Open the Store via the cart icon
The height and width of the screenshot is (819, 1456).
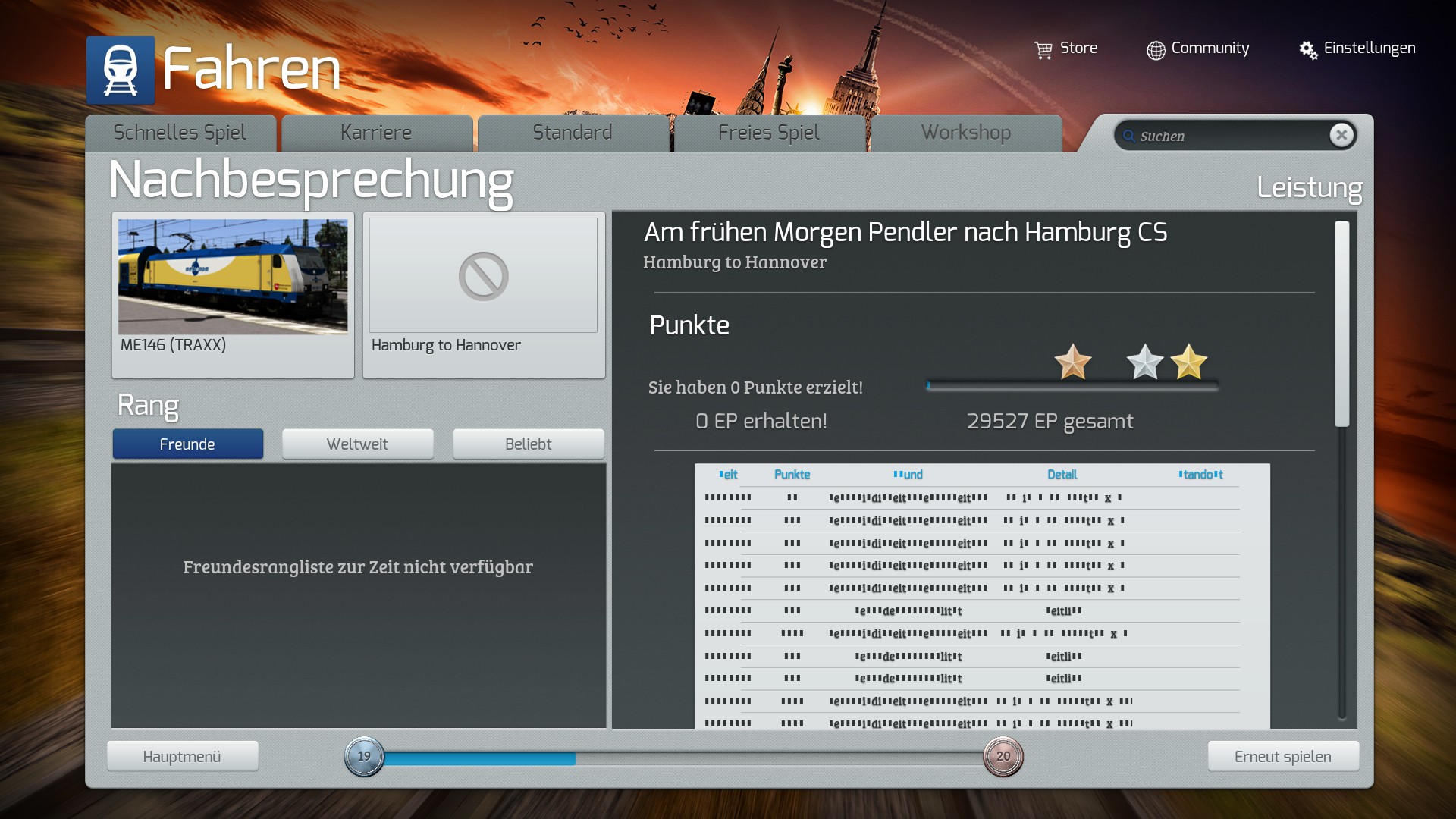tap(1043, 50)
